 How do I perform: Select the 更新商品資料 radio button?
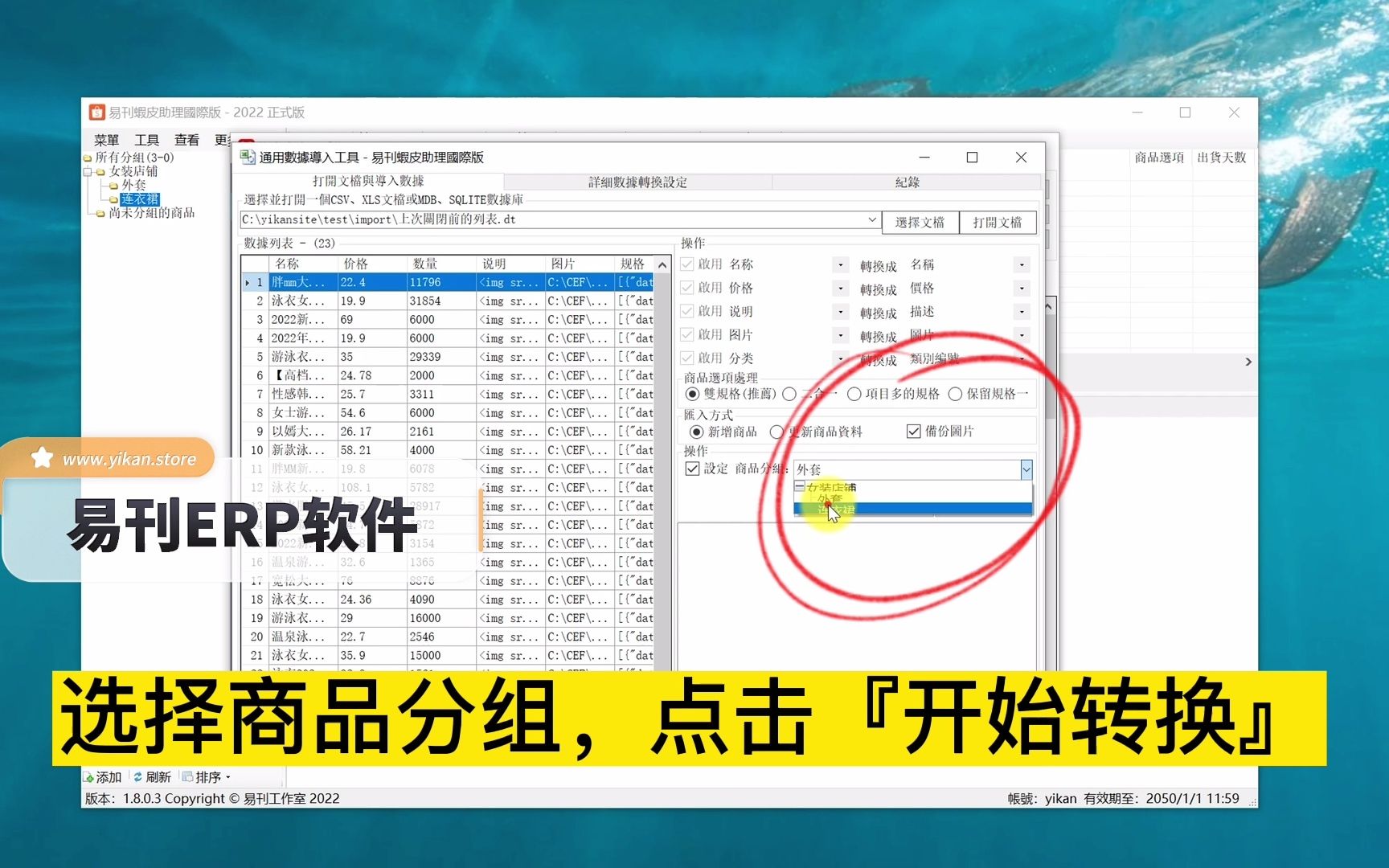pos(776,432)
